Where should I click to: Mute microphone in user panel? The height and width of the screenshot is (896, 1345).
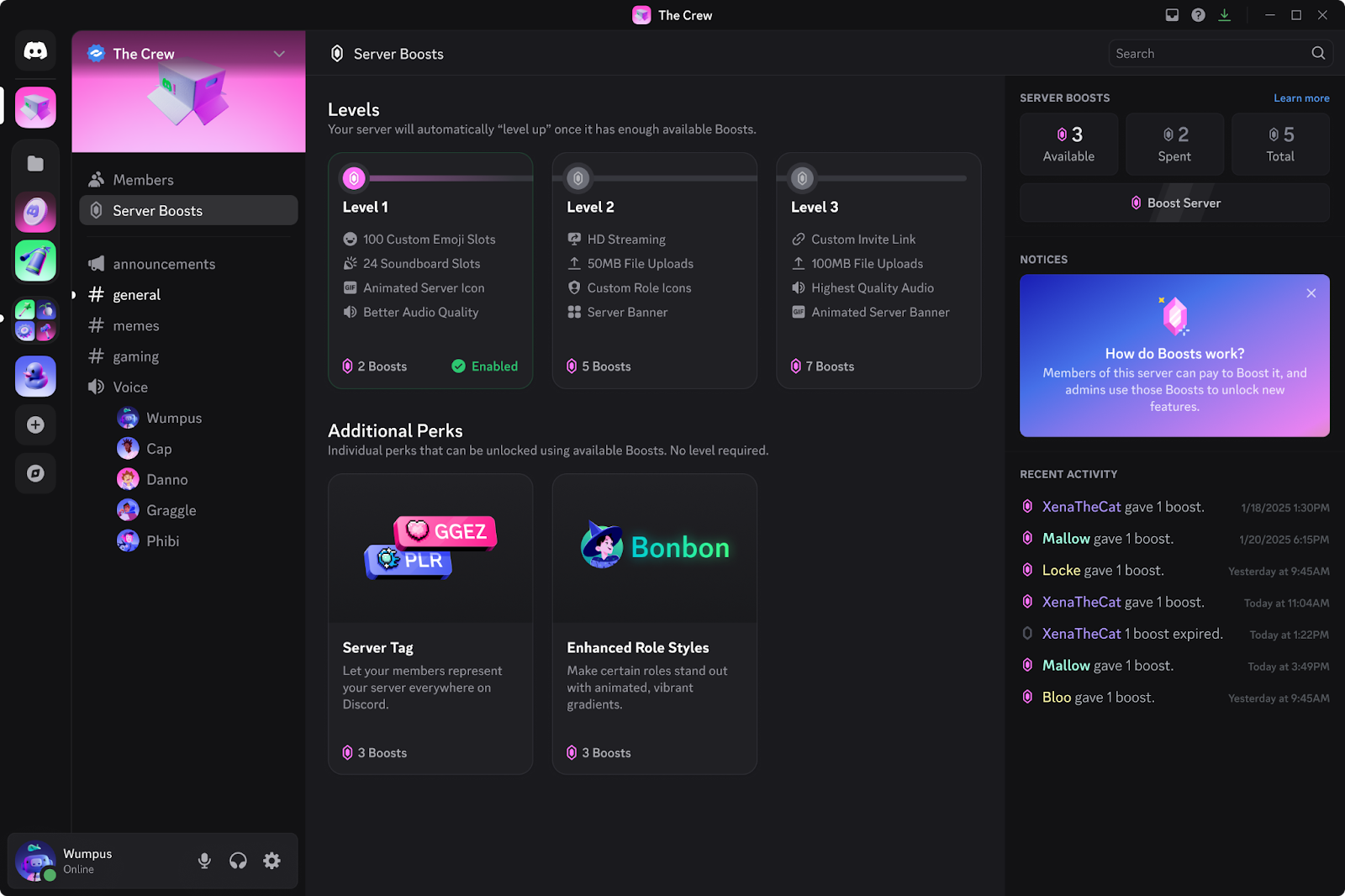pyautogui.click(x=204, y=860)
